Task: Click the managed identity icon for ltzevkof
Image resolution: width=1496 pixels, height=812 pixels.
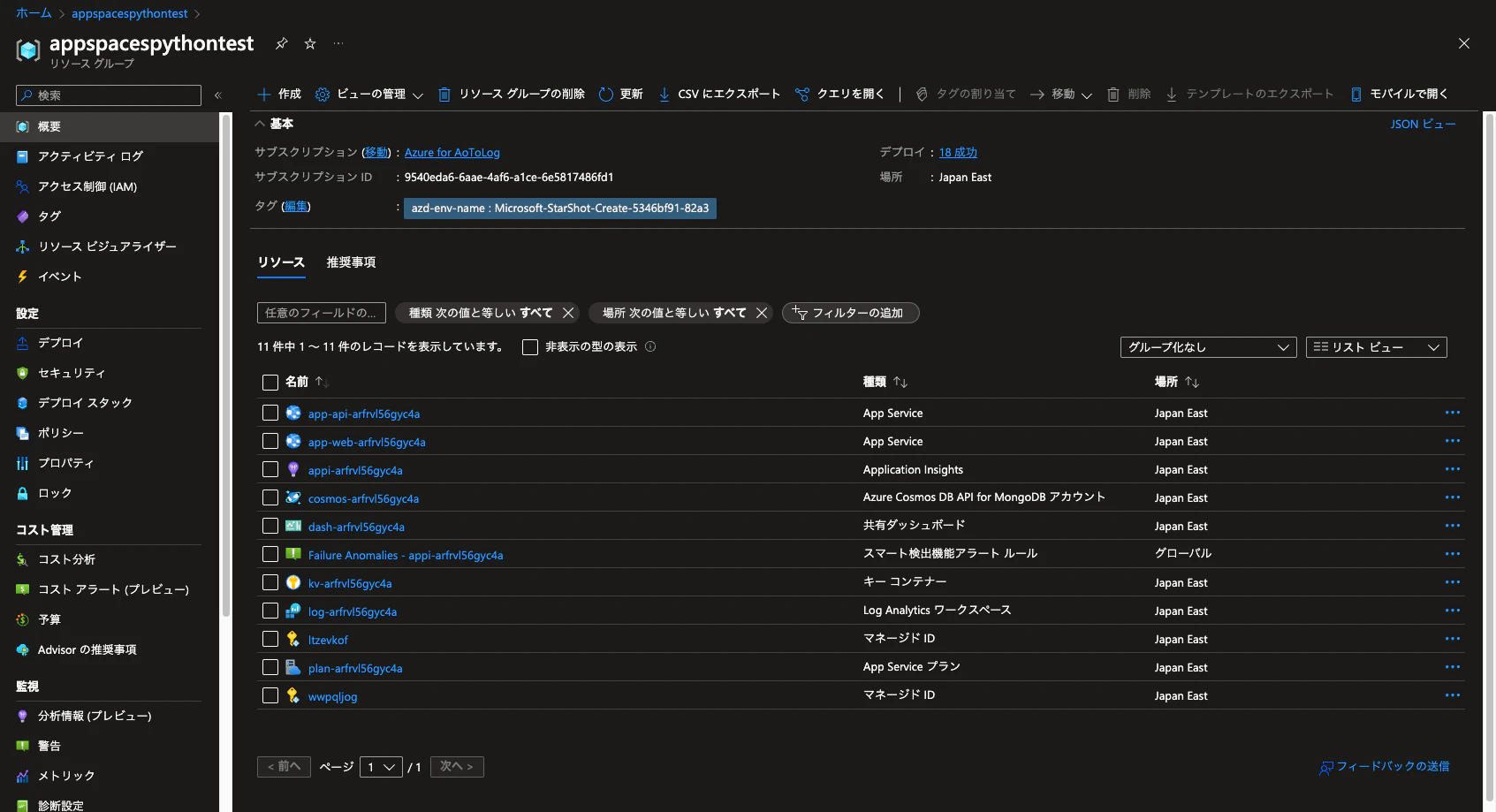Action: (x=293, y=639)
